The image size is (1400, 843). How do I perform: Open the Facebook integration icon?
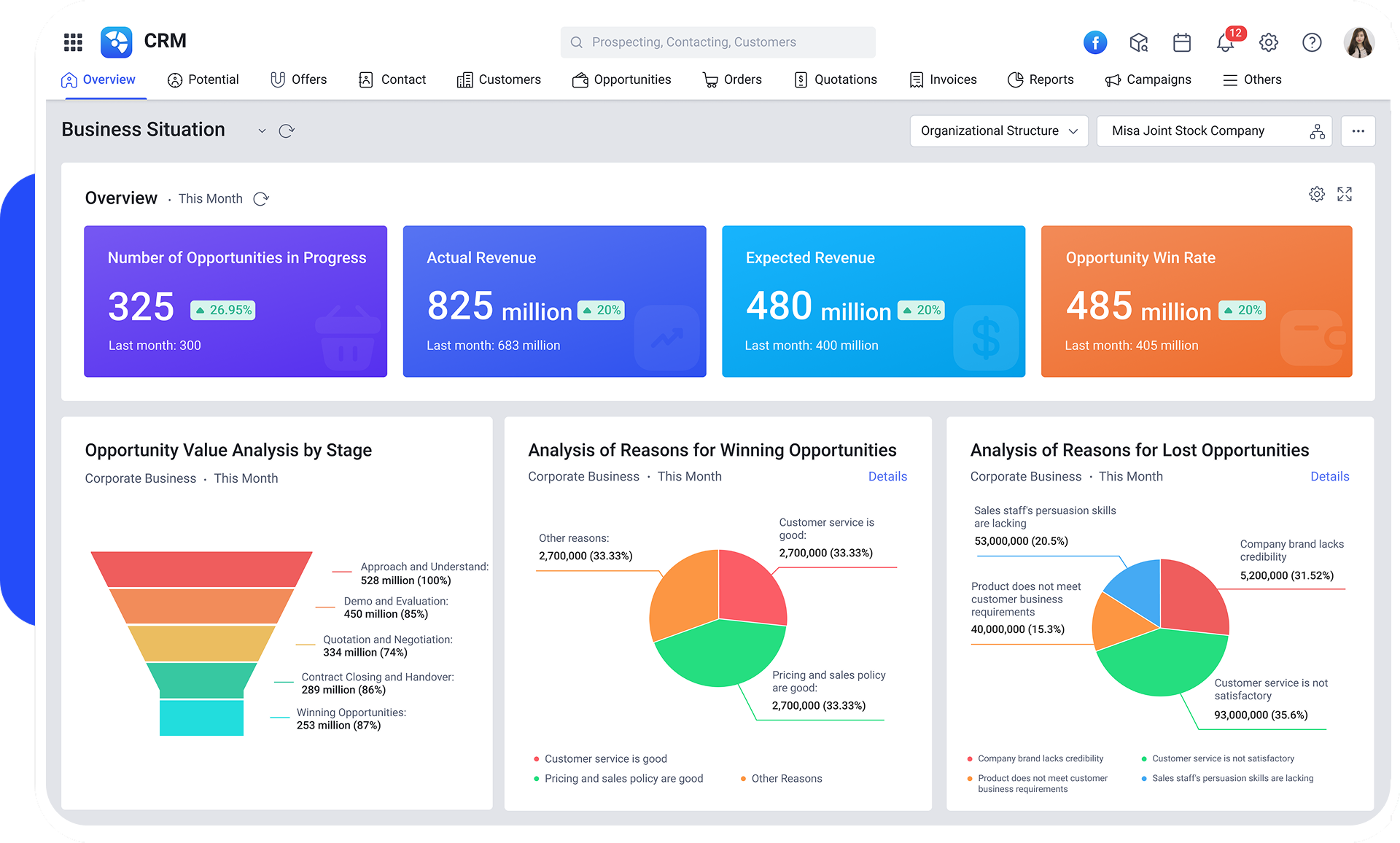(x=1095, y=42)
